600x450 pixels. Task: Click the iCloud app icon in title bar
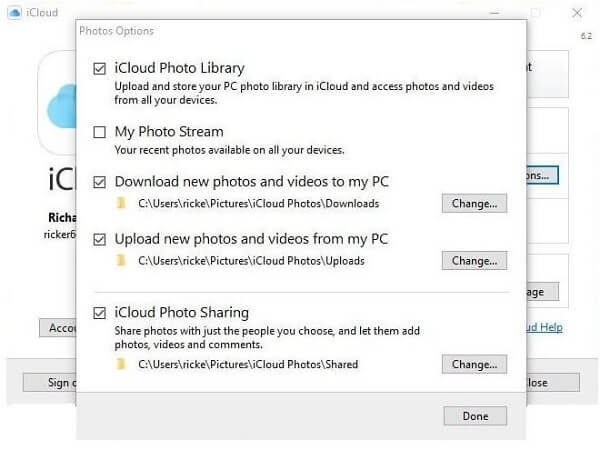tap(15, 13)
